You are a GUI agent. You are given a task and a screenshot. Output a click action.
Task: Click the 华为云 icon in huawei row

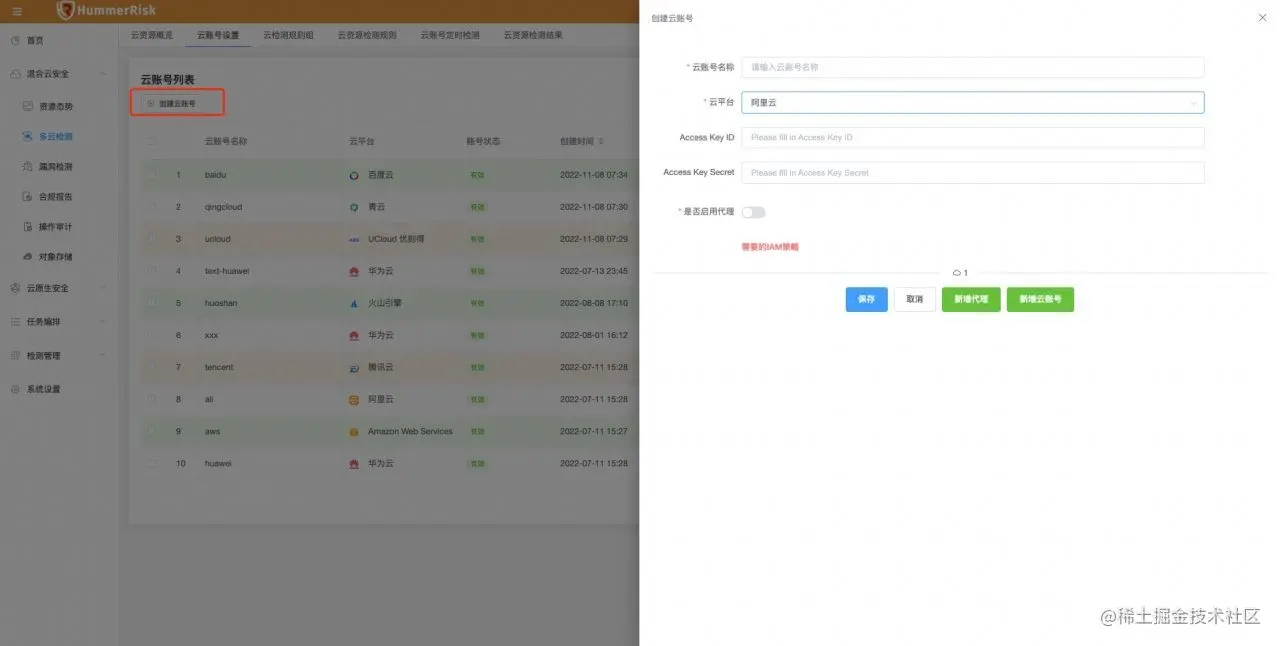(x=354, y=463)
